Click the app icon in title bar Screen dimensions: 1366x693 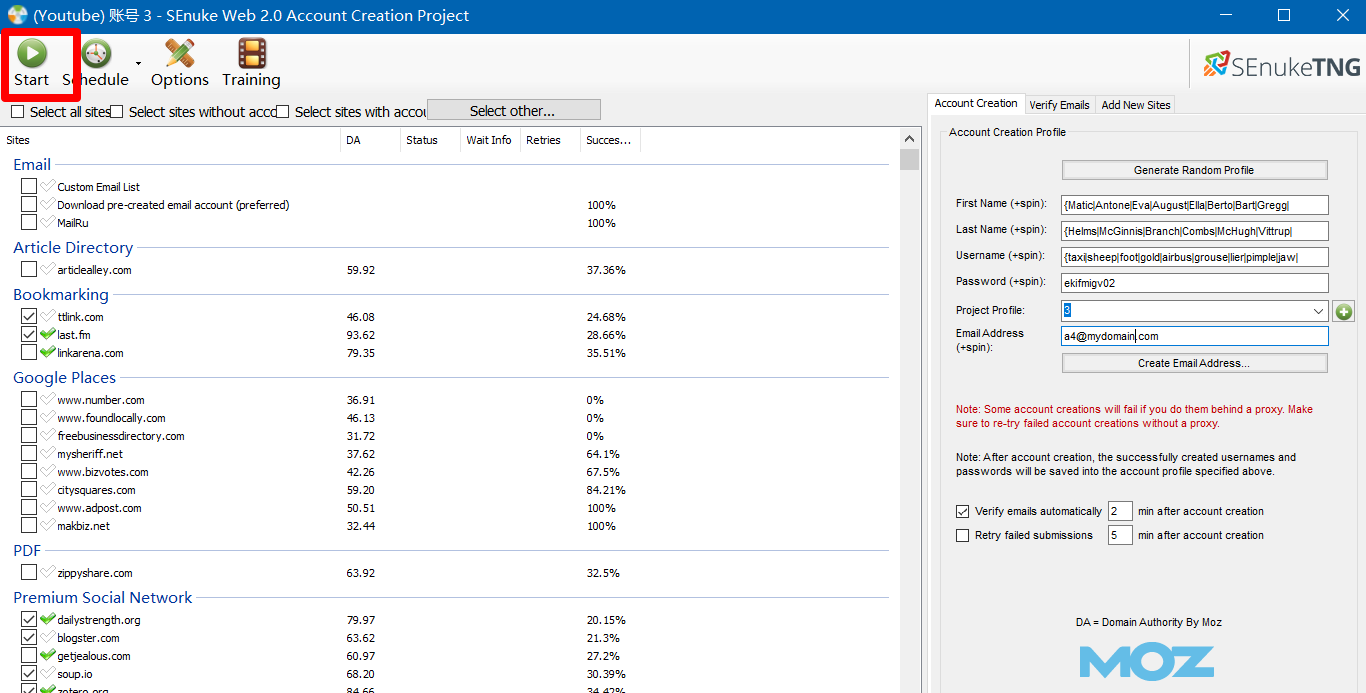tap(17, 15)
